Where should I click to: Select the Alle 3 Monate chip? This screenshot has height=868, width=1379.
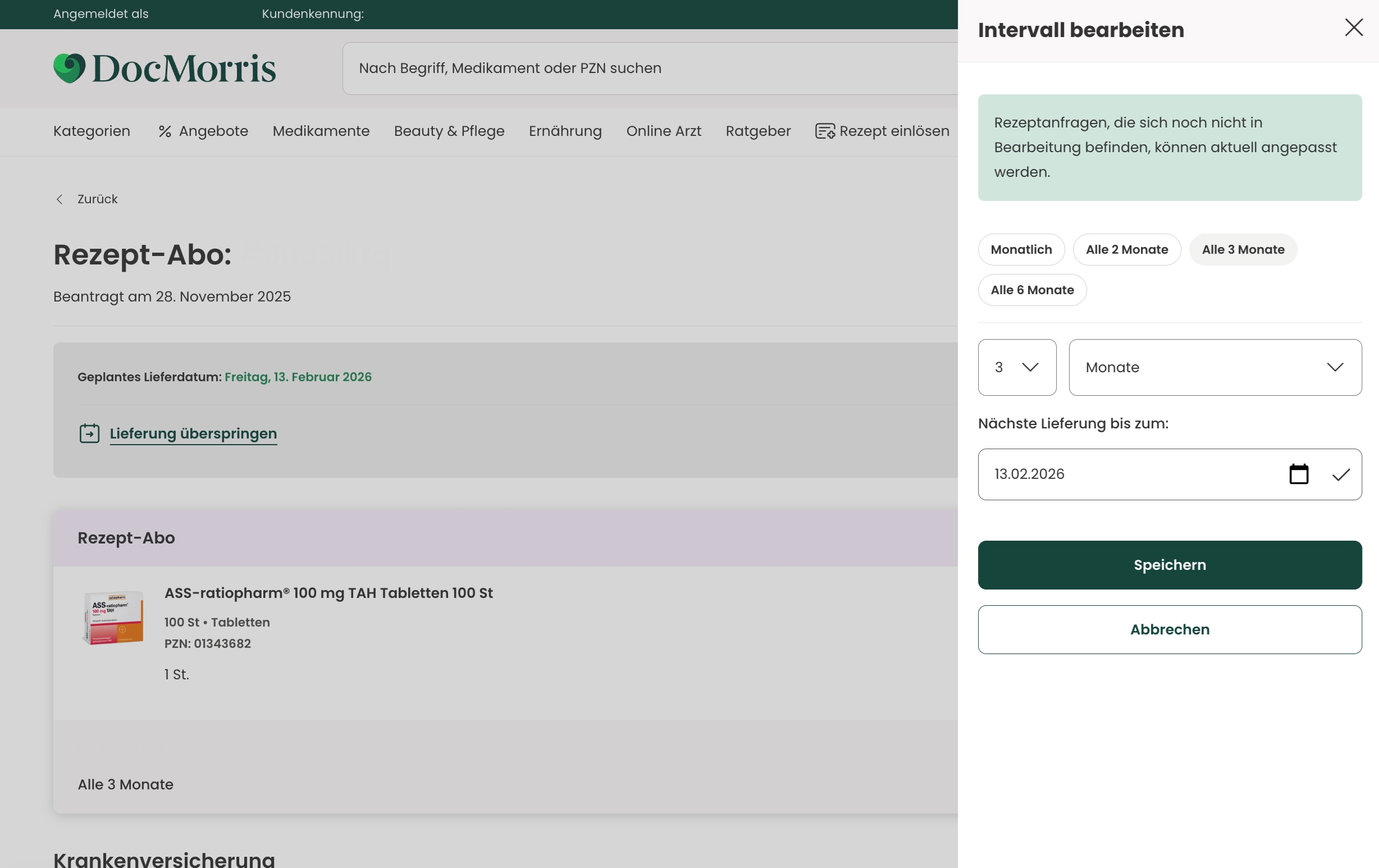(x=1243, y=250)
